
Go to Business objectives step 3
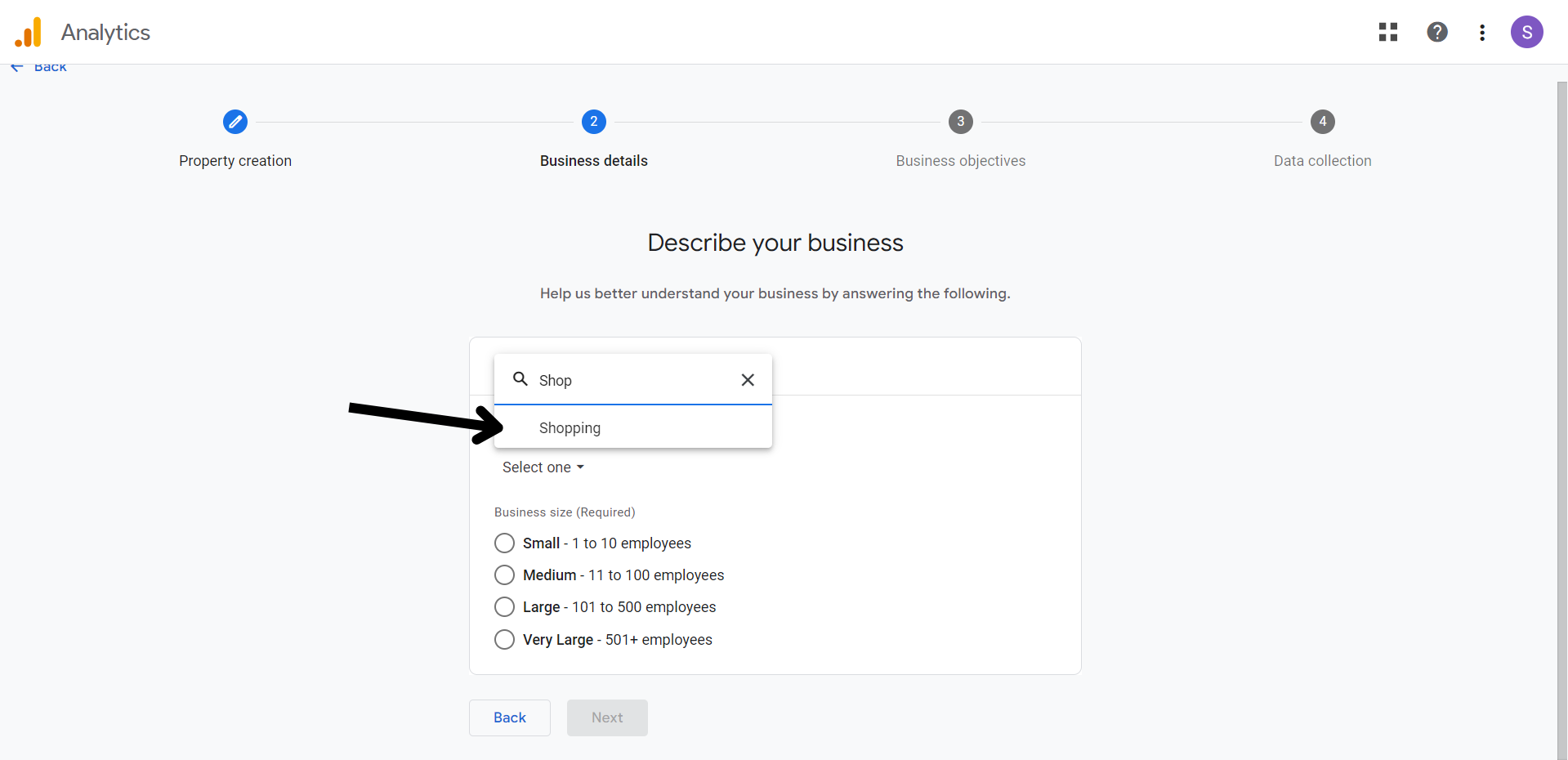click(x=960, y=122)
